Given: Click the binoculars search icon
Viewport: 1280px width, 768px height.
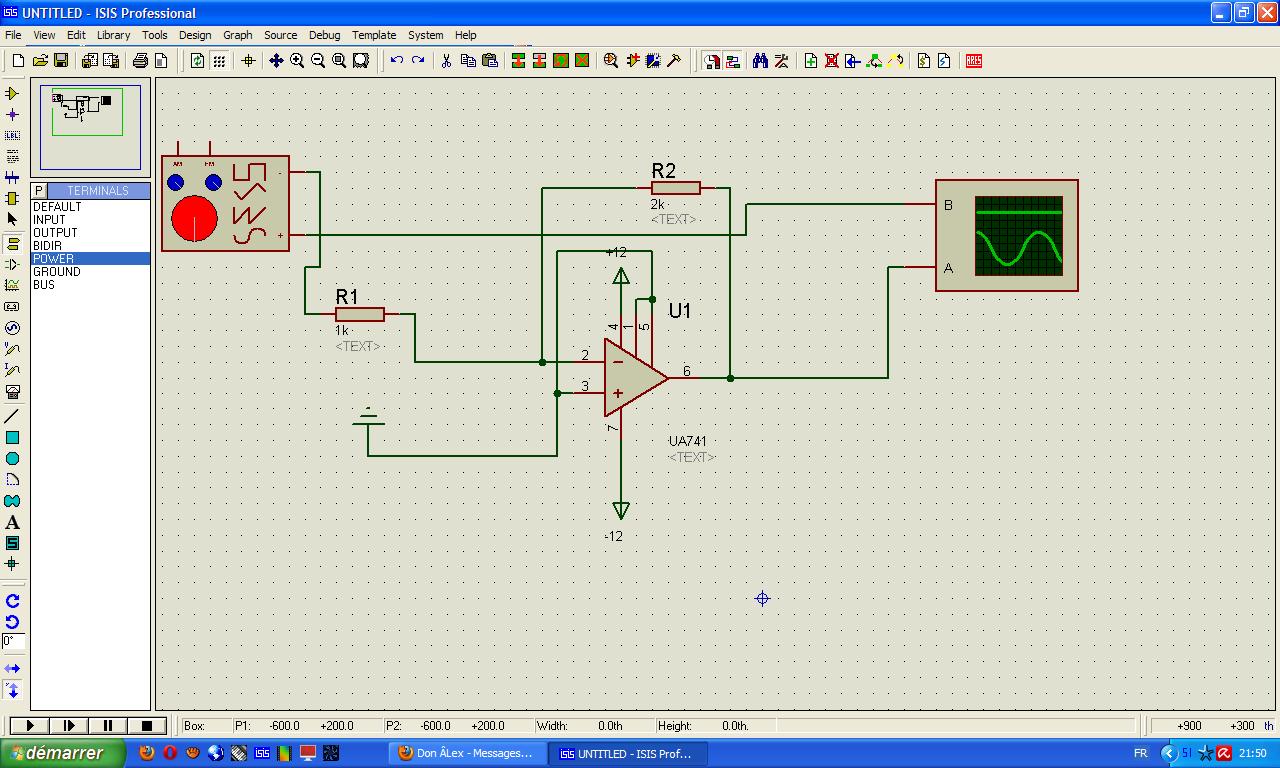Looking at the screenshot, I should (760, 61).
